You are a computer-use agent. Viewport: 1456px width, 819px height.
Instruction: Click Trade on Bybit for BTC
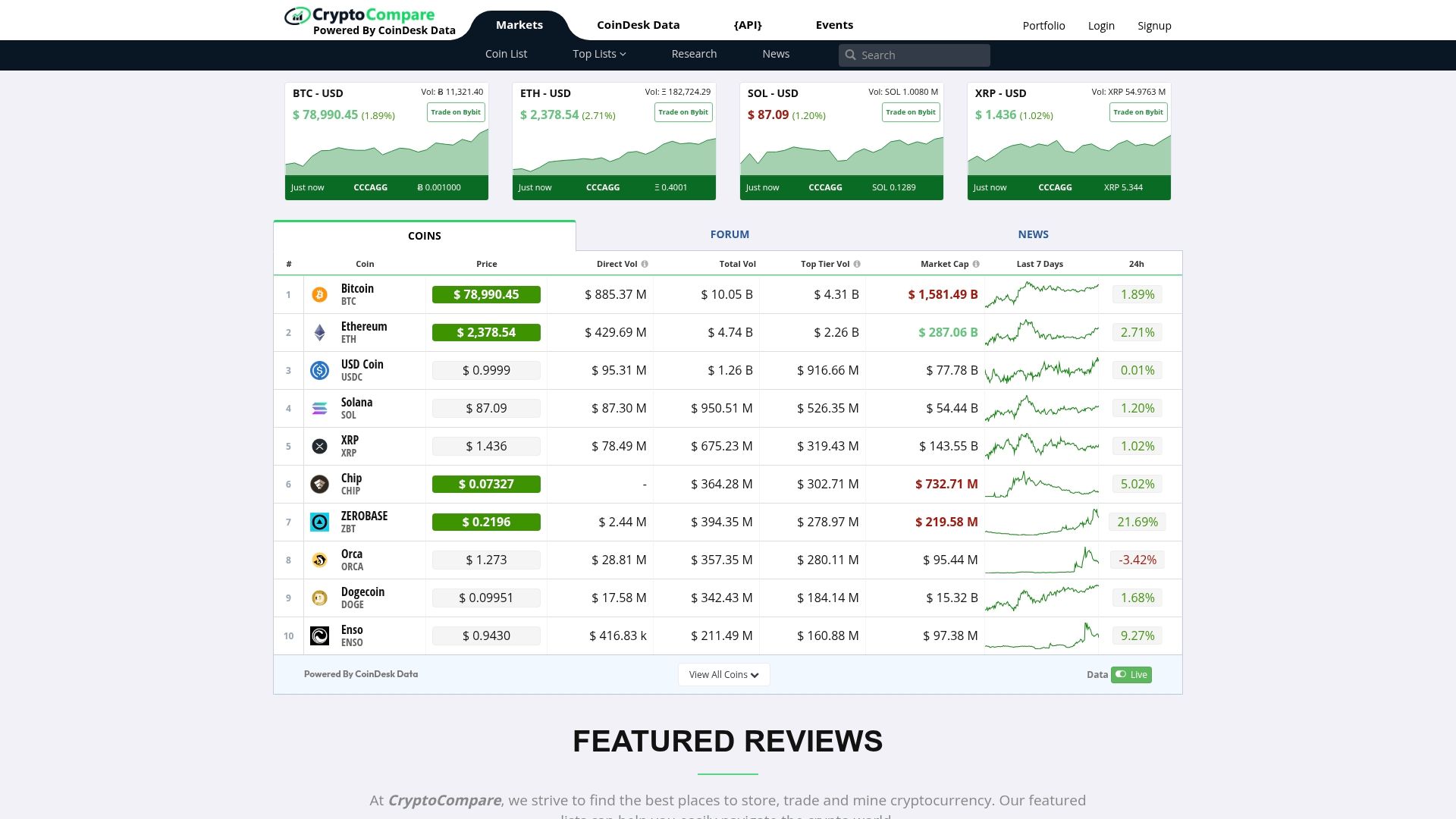pyautogui.click(x=456, y=112)
